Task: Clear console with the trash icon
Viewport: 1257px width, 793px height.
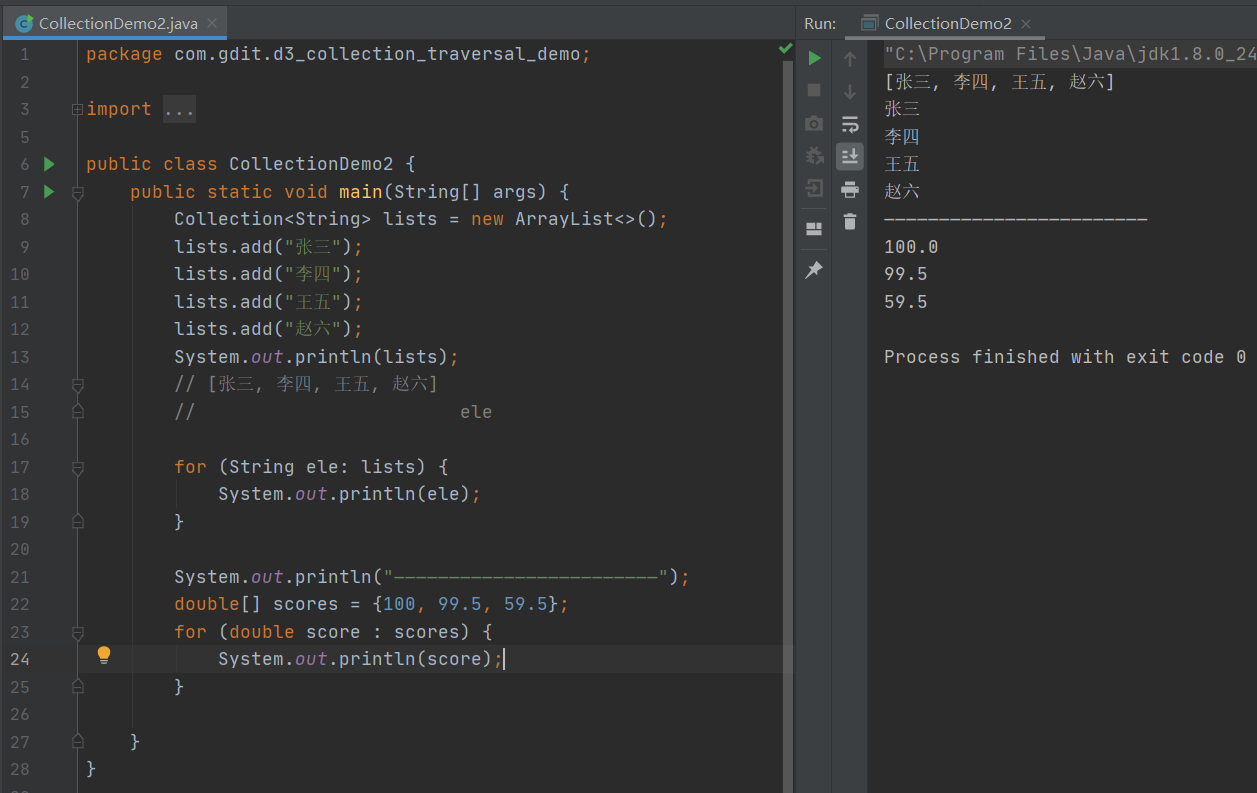Action: point(850,221)
